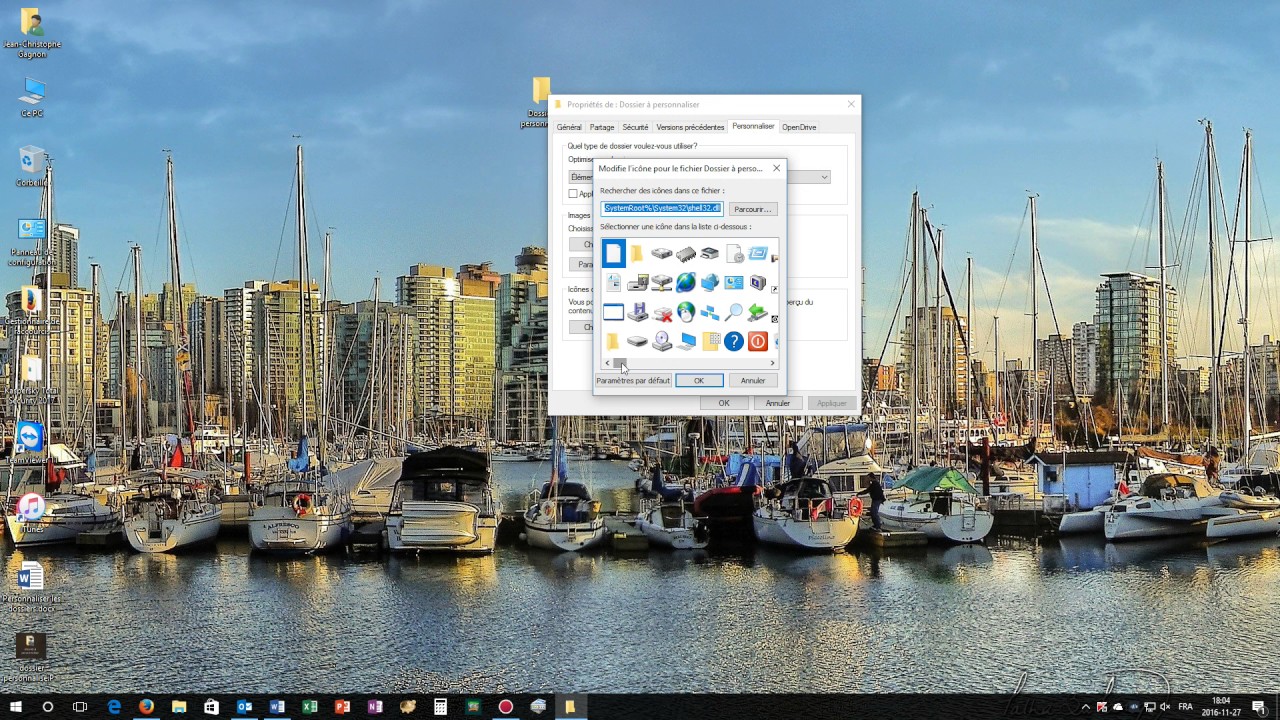Click the icon list right scroll arrow
Screen dimensions: 1280x720
tap(772, 363)
